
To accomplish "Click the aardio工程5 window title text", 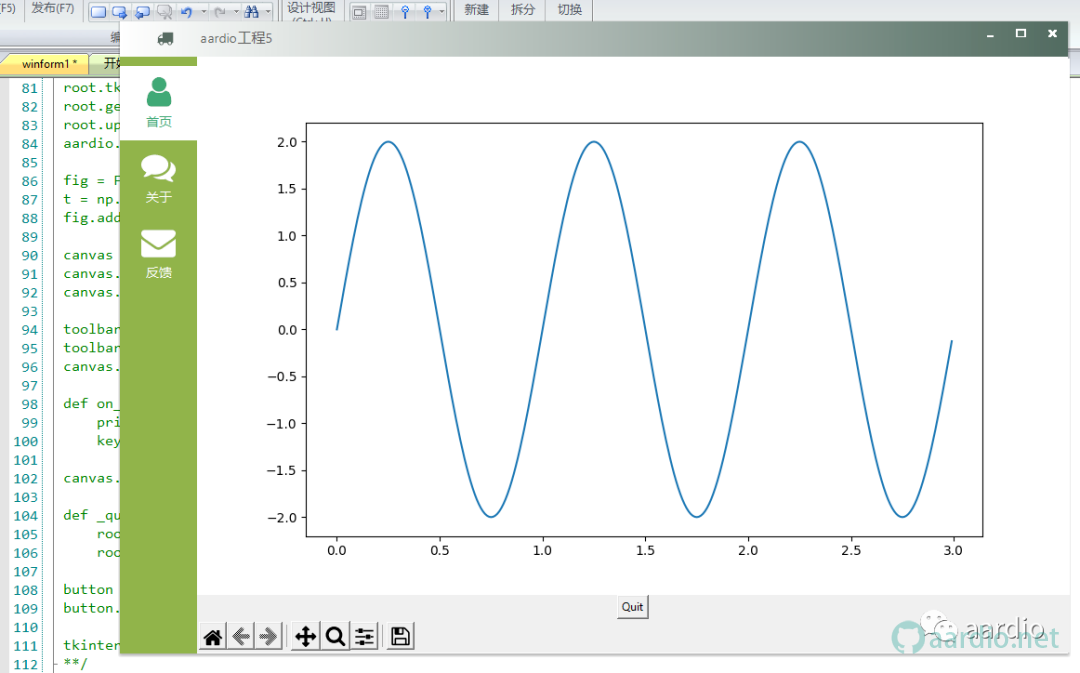I will (236, 39).
